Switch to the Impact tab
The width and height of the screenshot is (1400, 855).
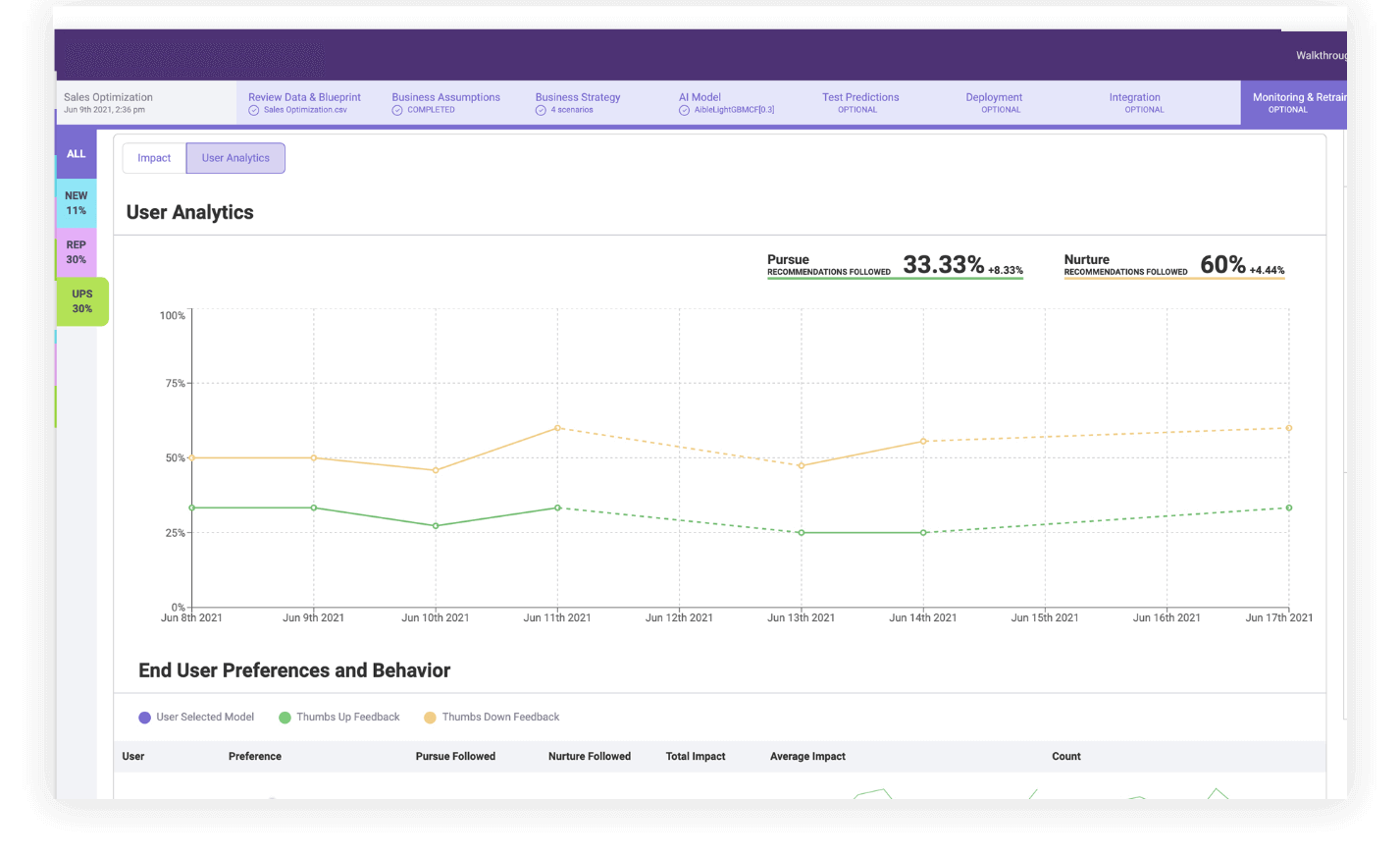(154, 158)
